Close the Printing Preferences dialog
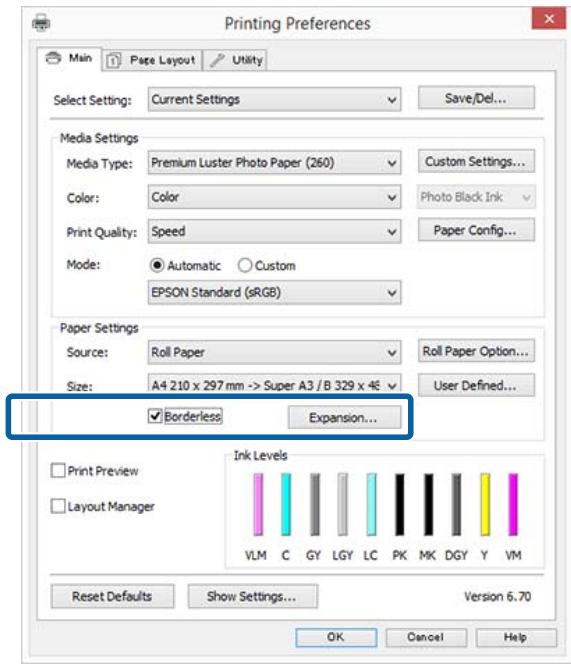 click(x=549, y=19)
